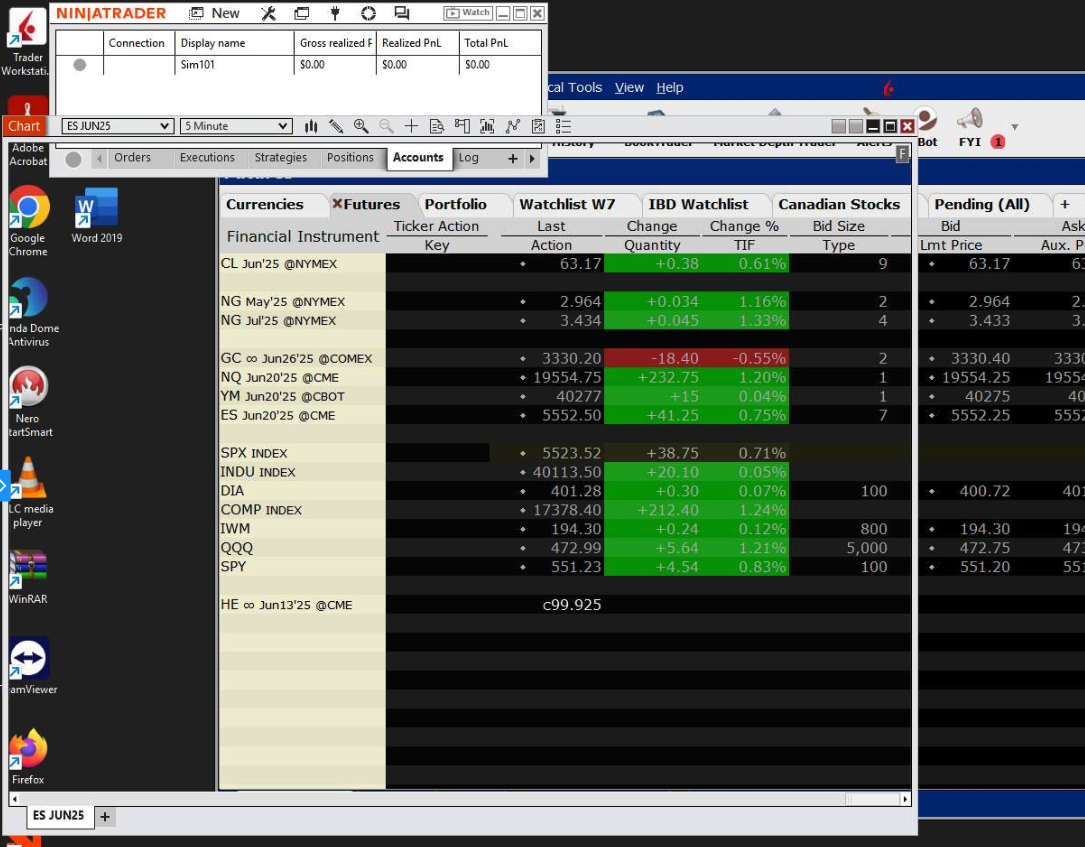Add a new TWS watchlist tab
The height and width of the screenshot is (847, 1085).
click(x=1065, y=204)
